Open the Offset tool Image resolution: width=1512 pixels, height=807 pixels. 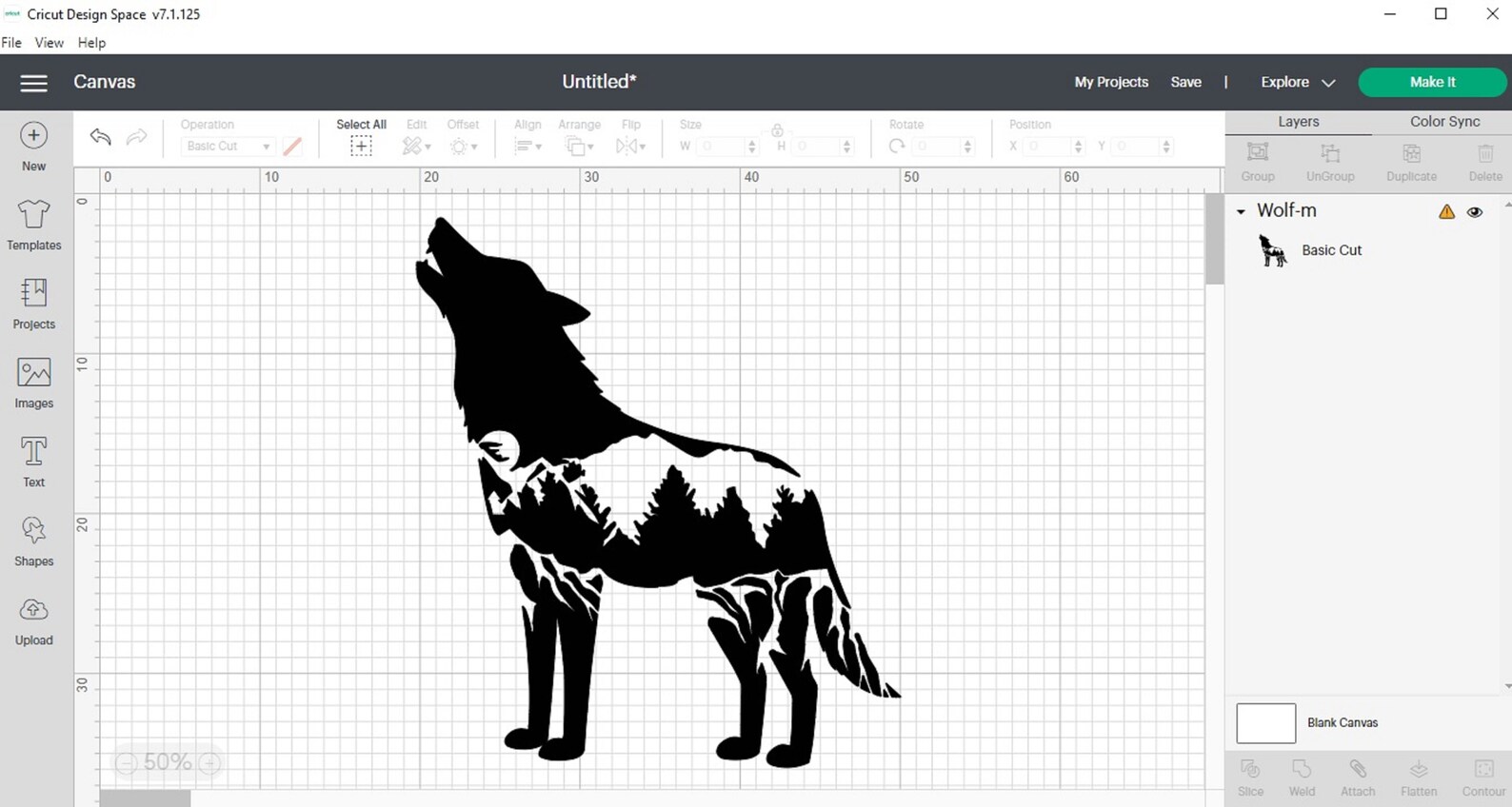pos(464,146)
